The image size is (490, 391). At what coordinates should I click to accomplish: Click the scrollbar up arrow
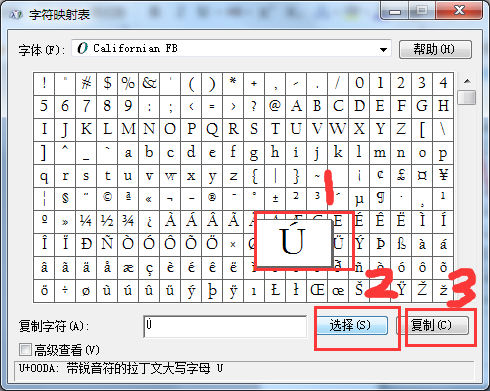click(467, 81)
